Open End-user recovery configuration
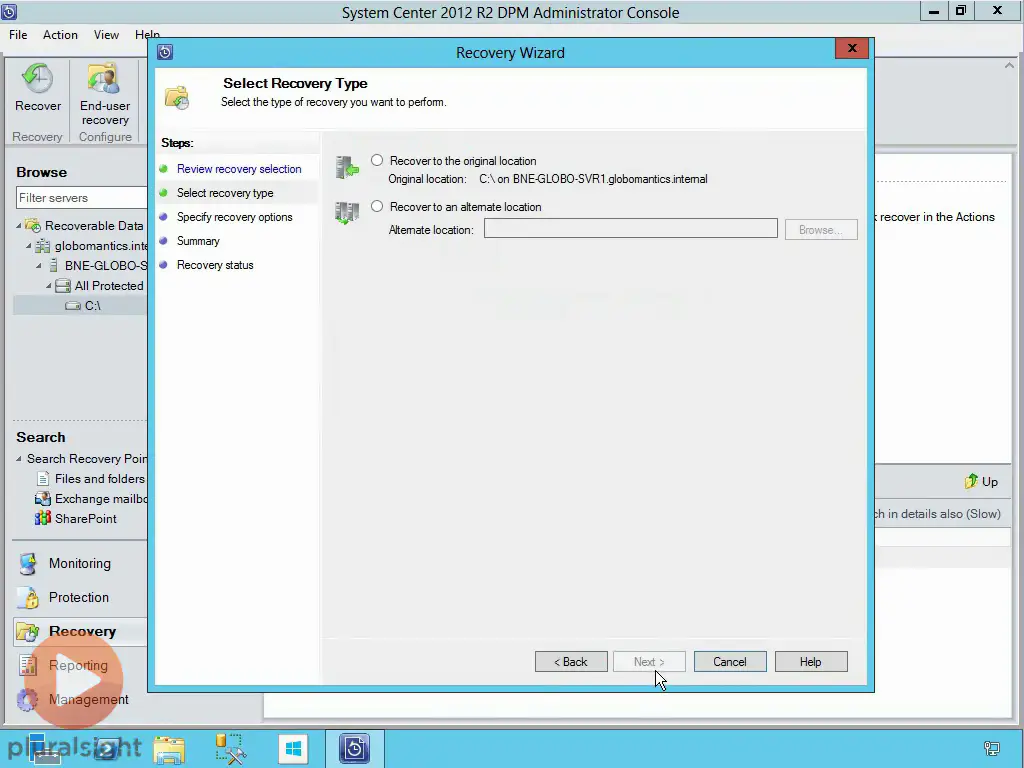Screen dimensions: 1024x768 104,95
